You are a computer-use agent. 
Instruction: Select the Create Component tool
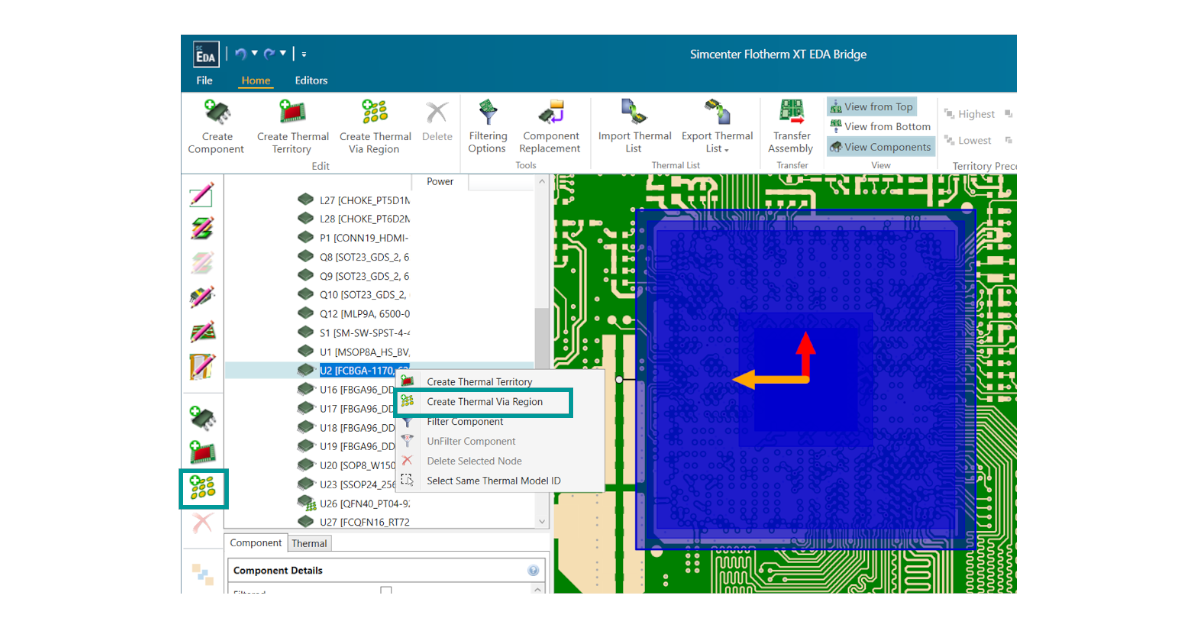215,128
